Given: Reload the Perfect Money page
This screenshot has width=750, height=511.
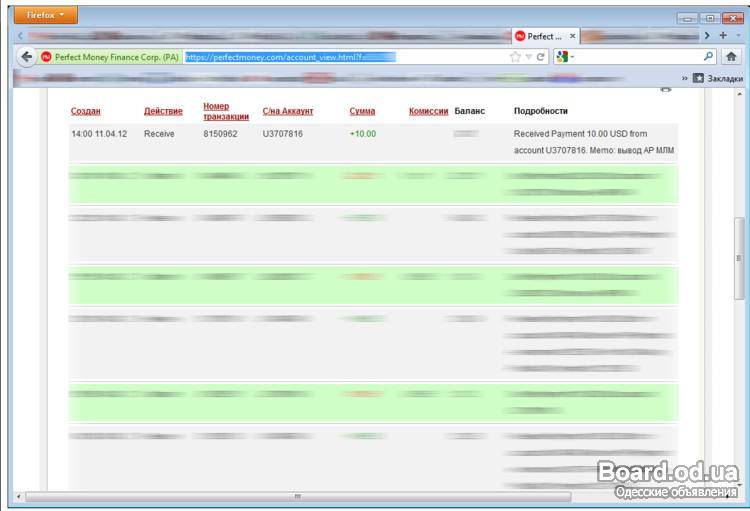Looking at the screenshot, I should point(541,57).
